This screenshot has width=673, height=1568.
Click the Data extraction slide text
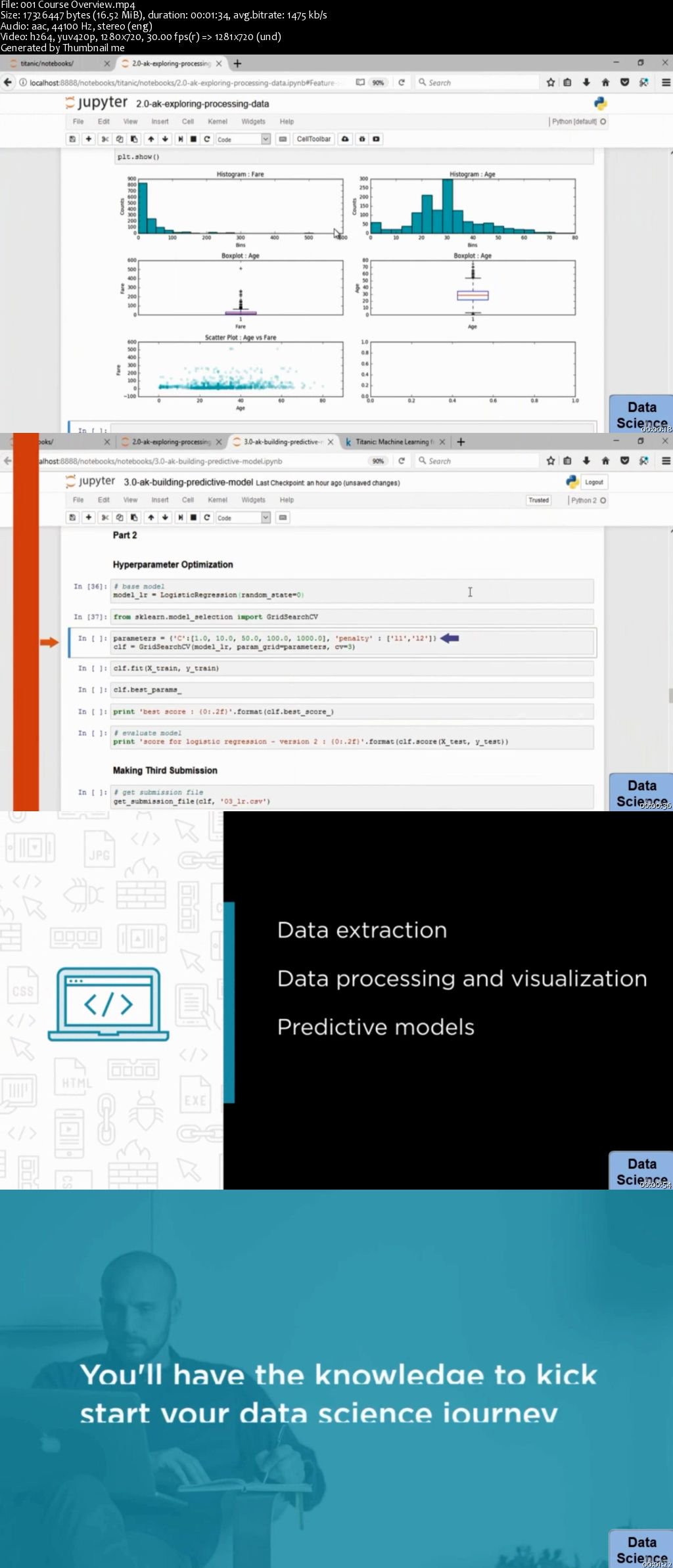[362, 931]
